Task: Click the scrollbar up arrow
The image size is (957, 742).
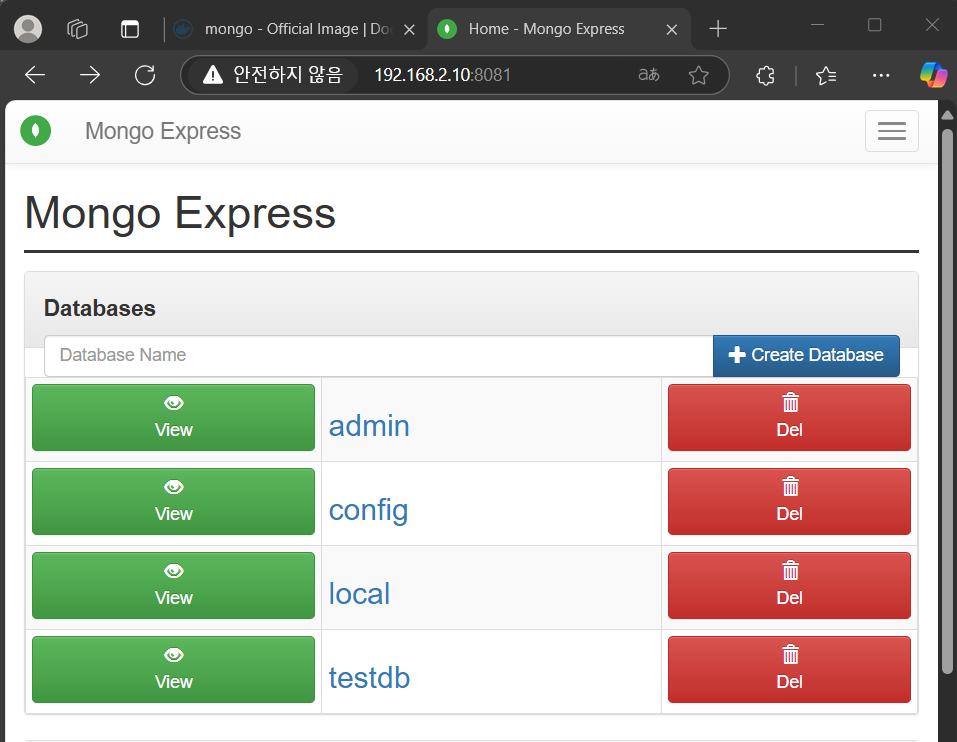Action: [947, 115]
